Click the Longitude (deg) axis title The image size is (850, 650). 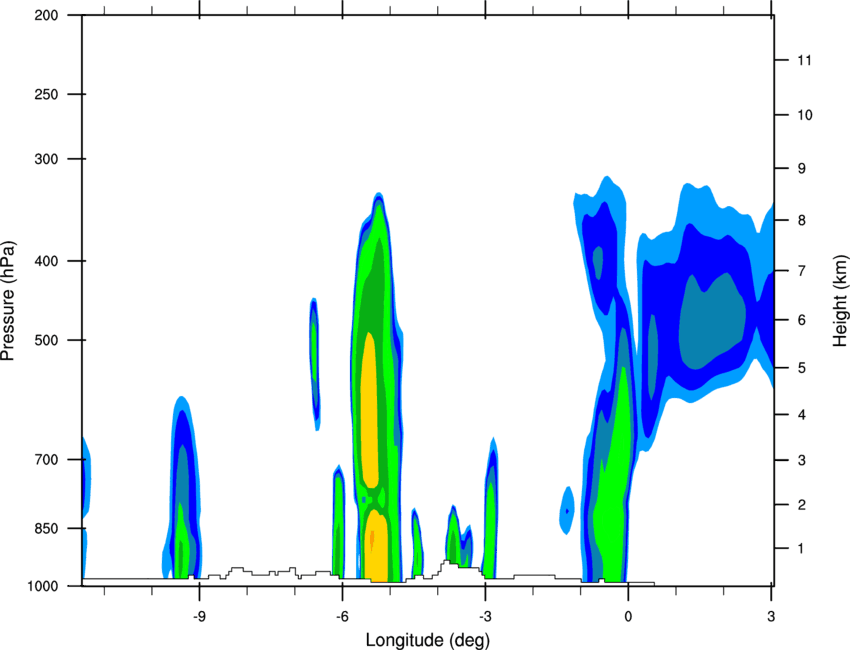[x=428, y=640]
